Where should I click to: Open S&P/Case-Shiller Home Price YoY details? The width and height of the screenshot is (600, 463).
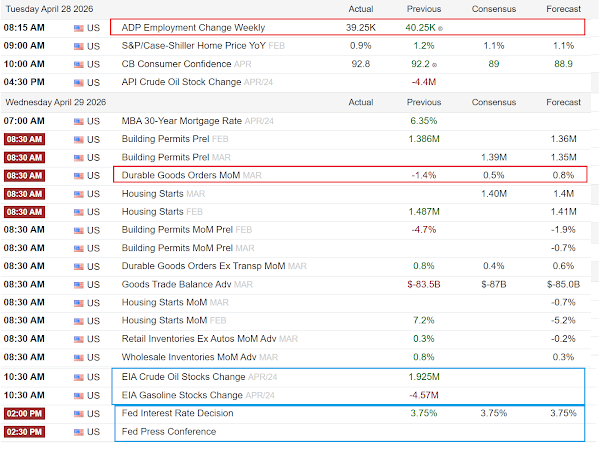point(194,46)
